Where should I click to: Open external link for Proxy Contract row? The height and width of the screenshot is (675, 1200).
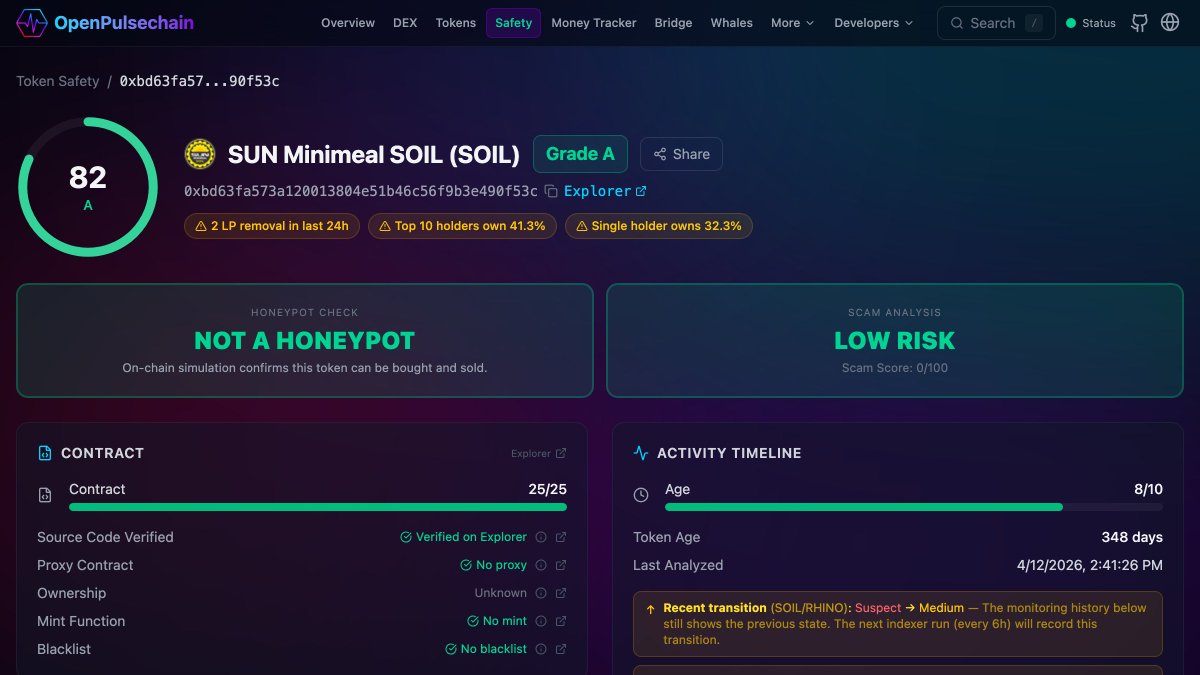tap(561, 565)
